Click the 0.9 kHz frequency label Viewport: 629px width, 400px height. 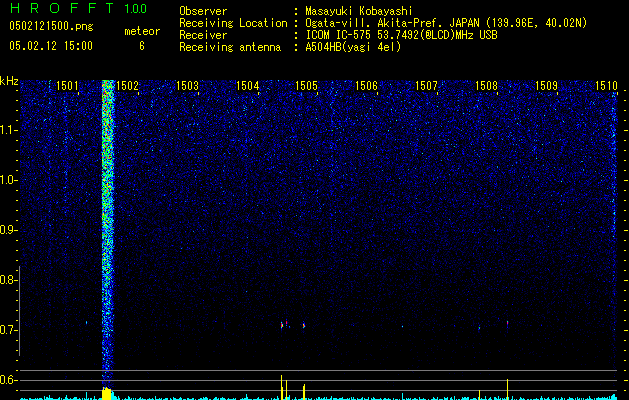click(8, 230)
